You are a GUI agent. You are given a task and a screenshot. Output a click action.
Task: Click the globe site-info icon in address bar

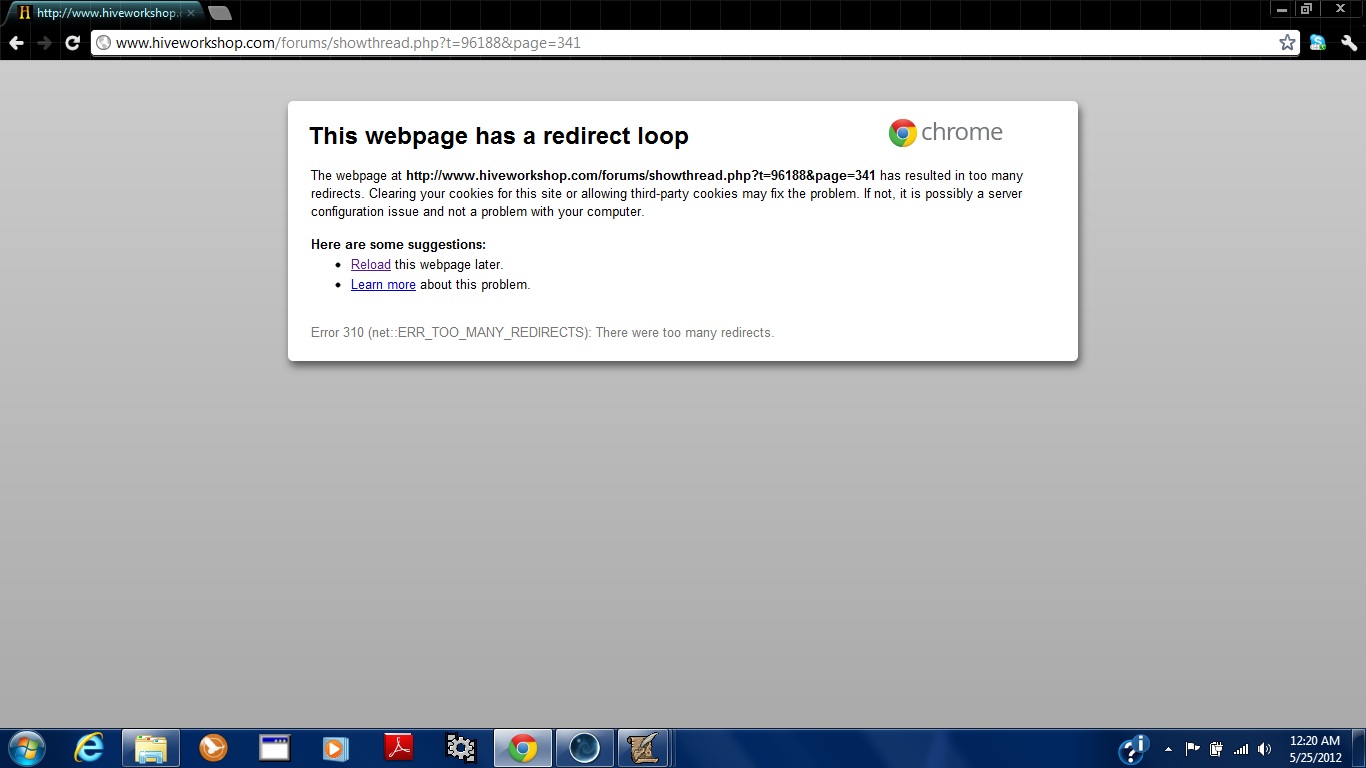click(103, 43)
